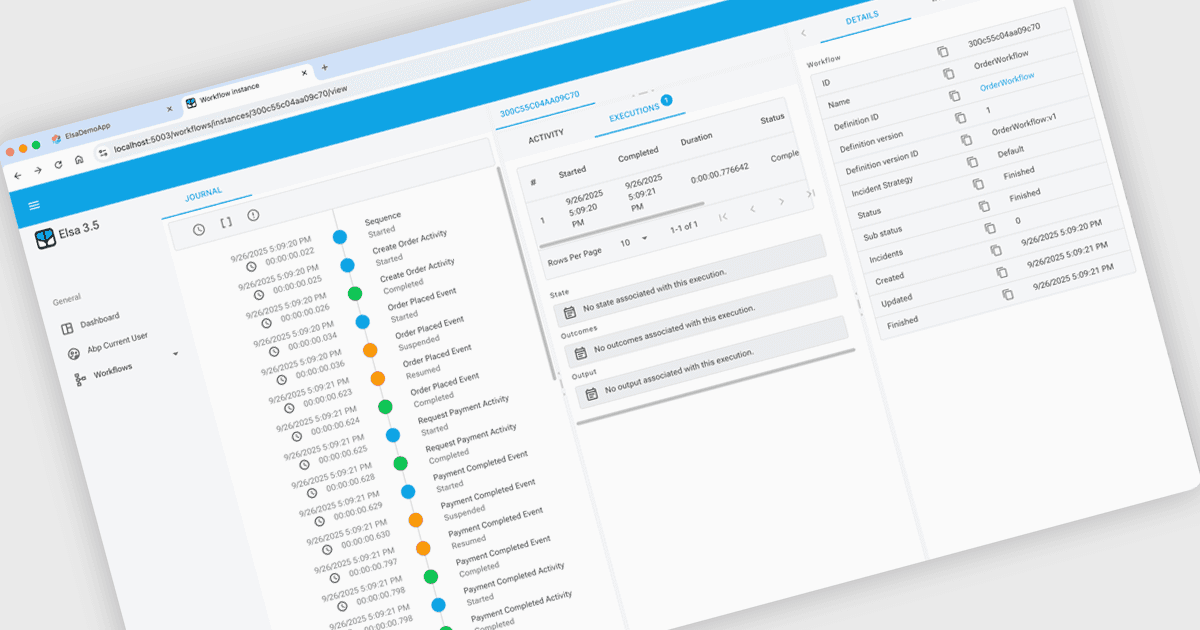
Task: Click the Workflows sidebar icon
Action: click(81, 379)
